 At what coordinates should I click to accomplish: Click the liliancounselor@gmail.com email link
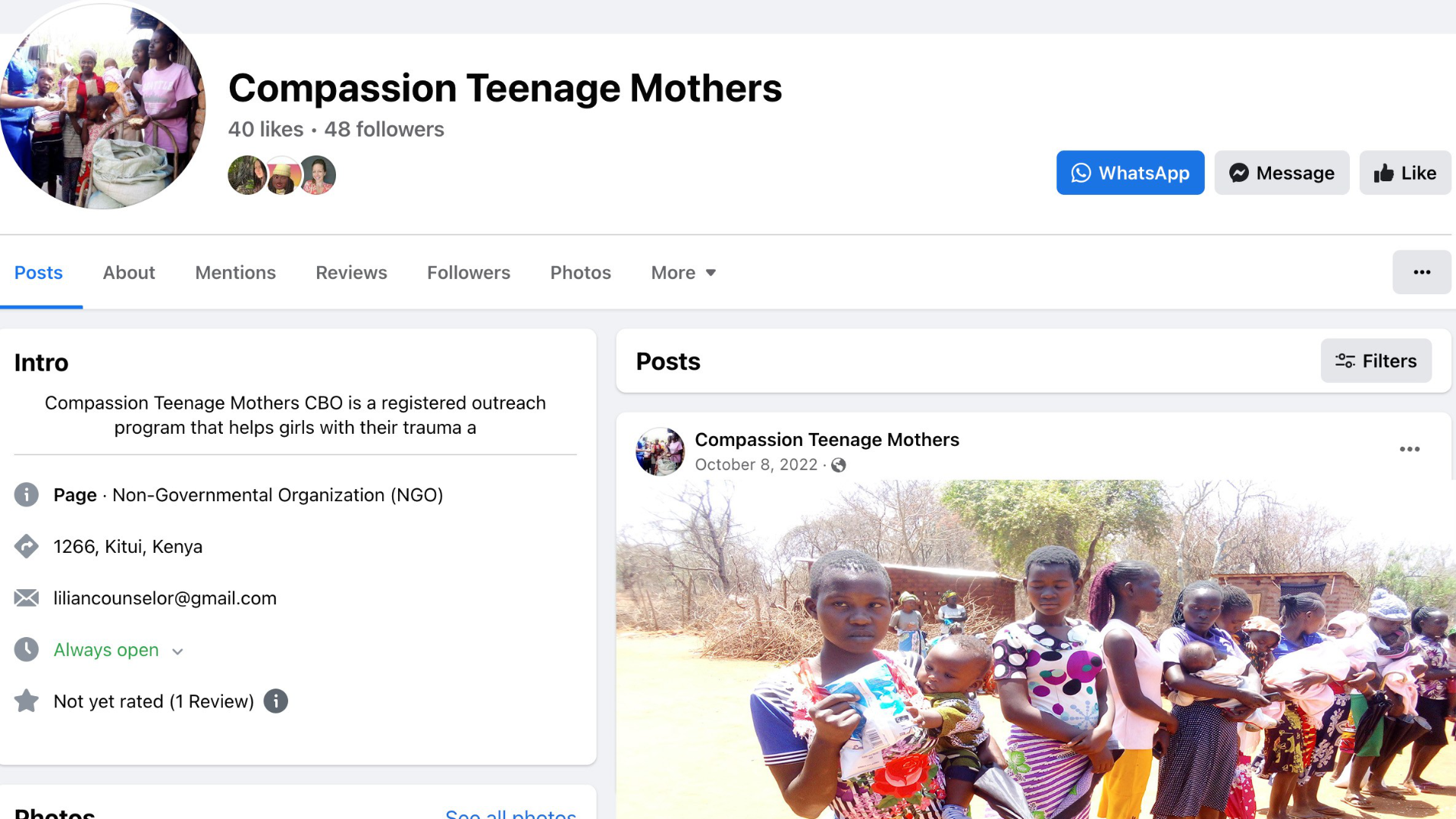[165, 598]
